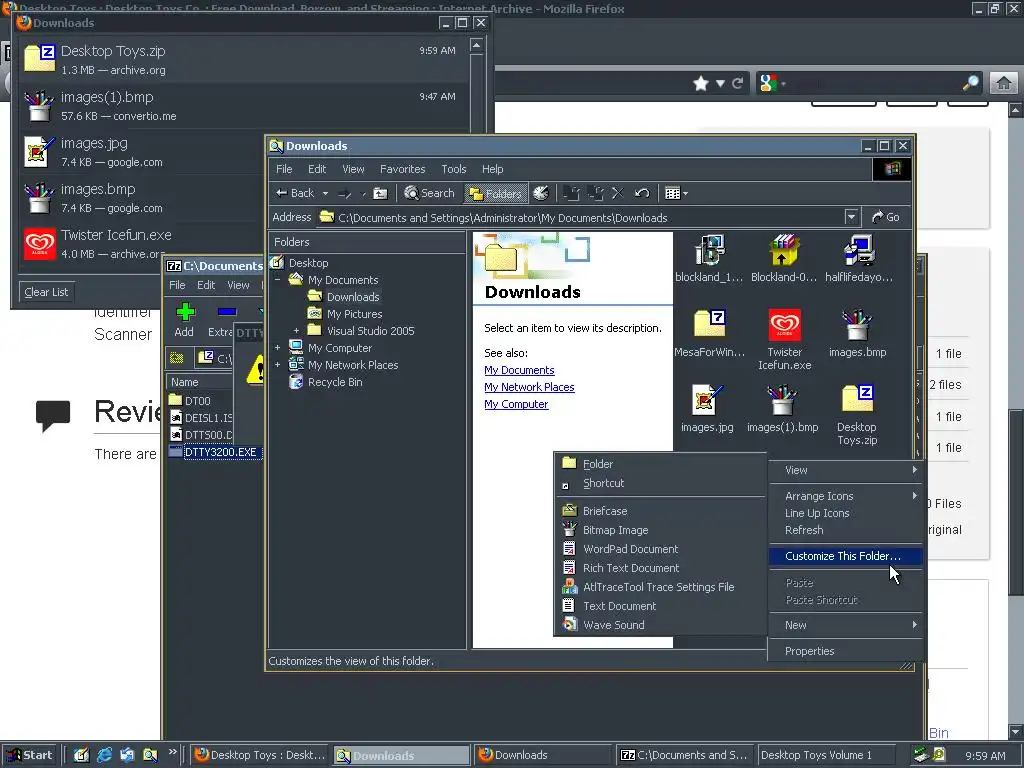This screenshot has height=768, width=1024.
Task: Choose Customize This Folder... menu entry
Action: [845, 556]
